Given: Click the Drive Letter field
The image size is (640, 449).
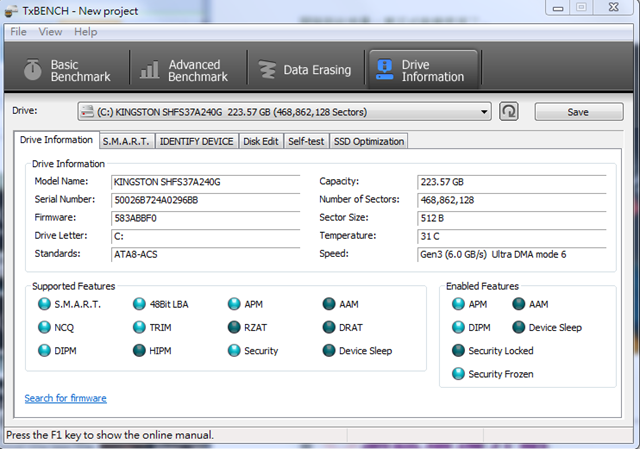Looking at the screenshot, I should click(205, 236).
